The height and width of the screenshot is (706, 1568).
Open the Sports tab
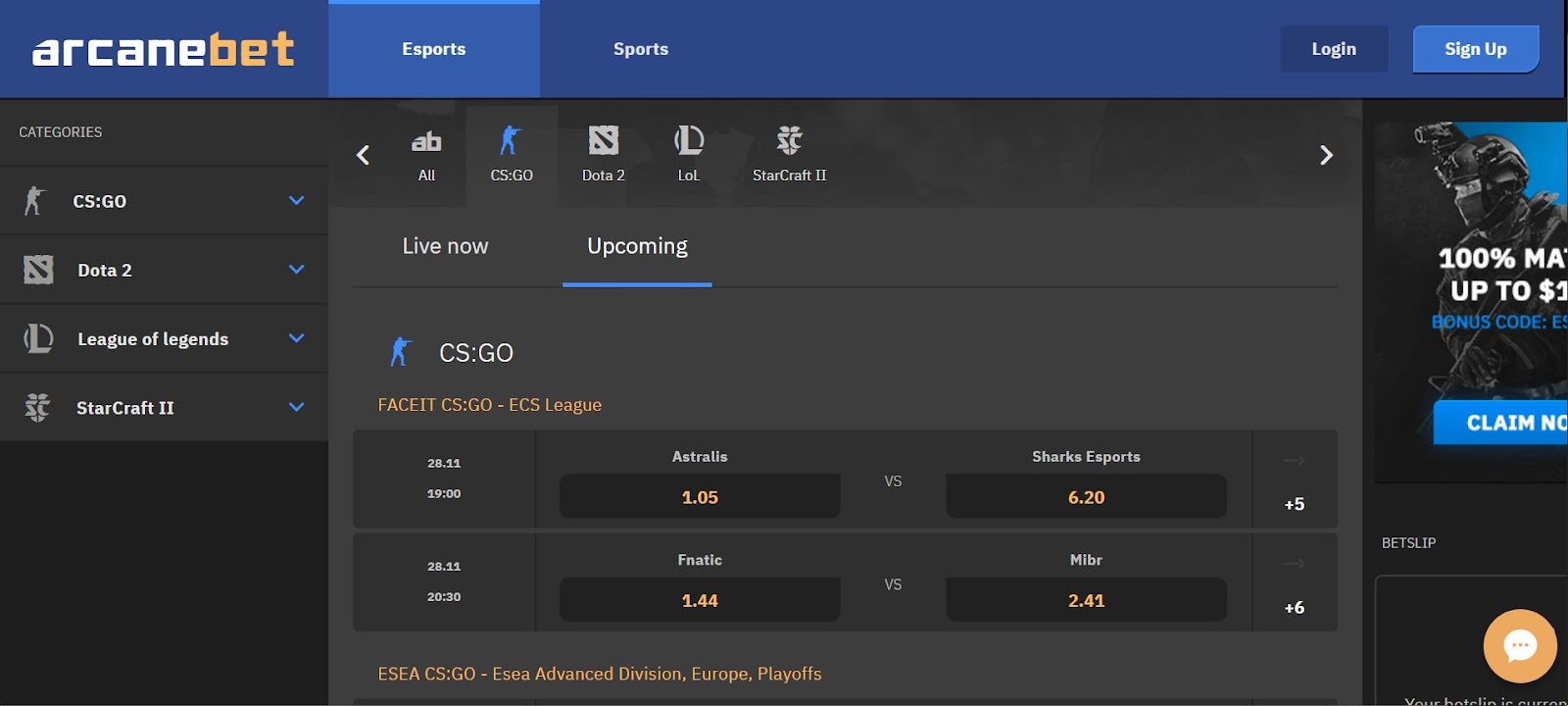click(x=641, y=49)
